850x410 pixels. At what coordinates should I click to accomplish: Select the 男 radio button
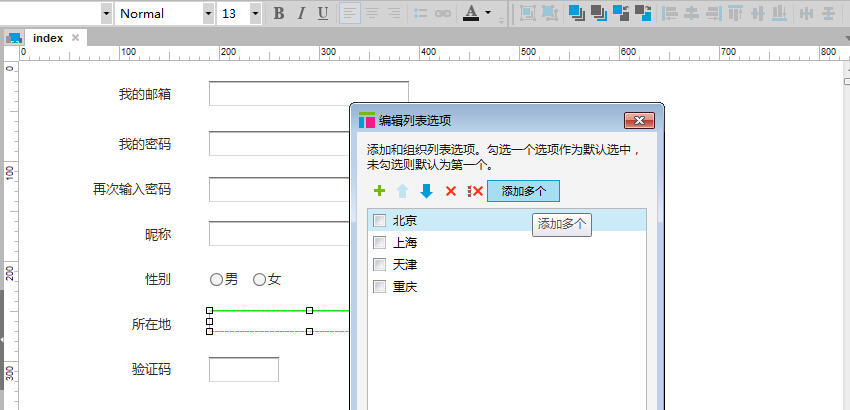point(216,279)
